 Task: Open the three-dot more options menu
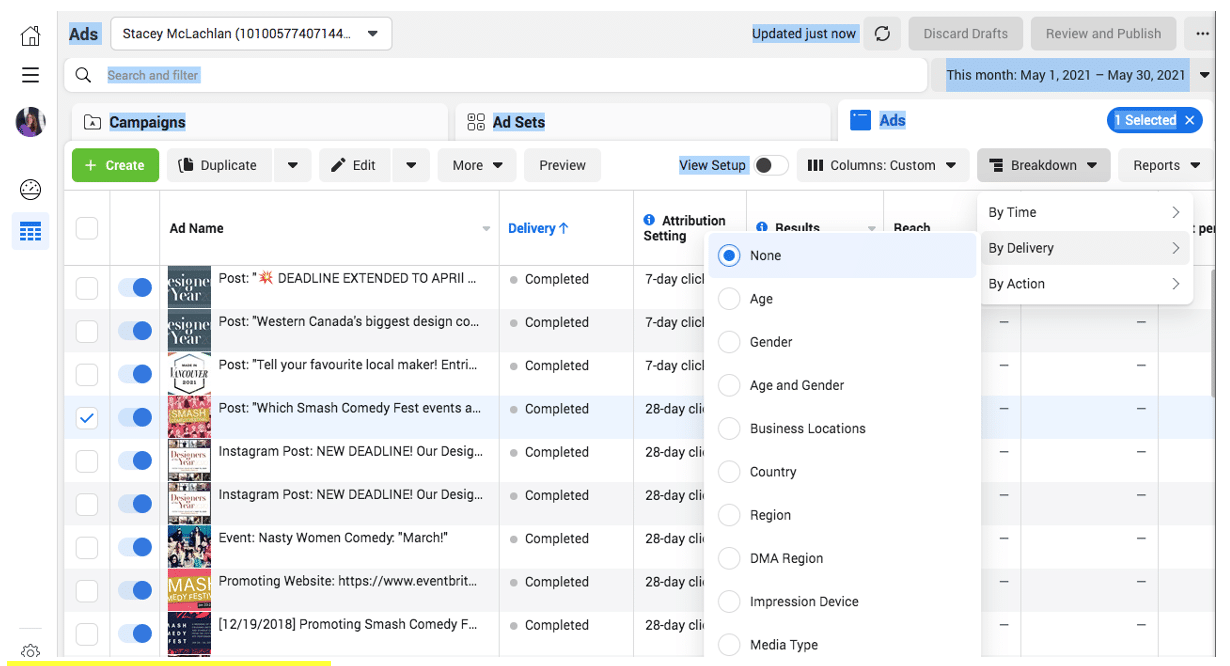1202,34
